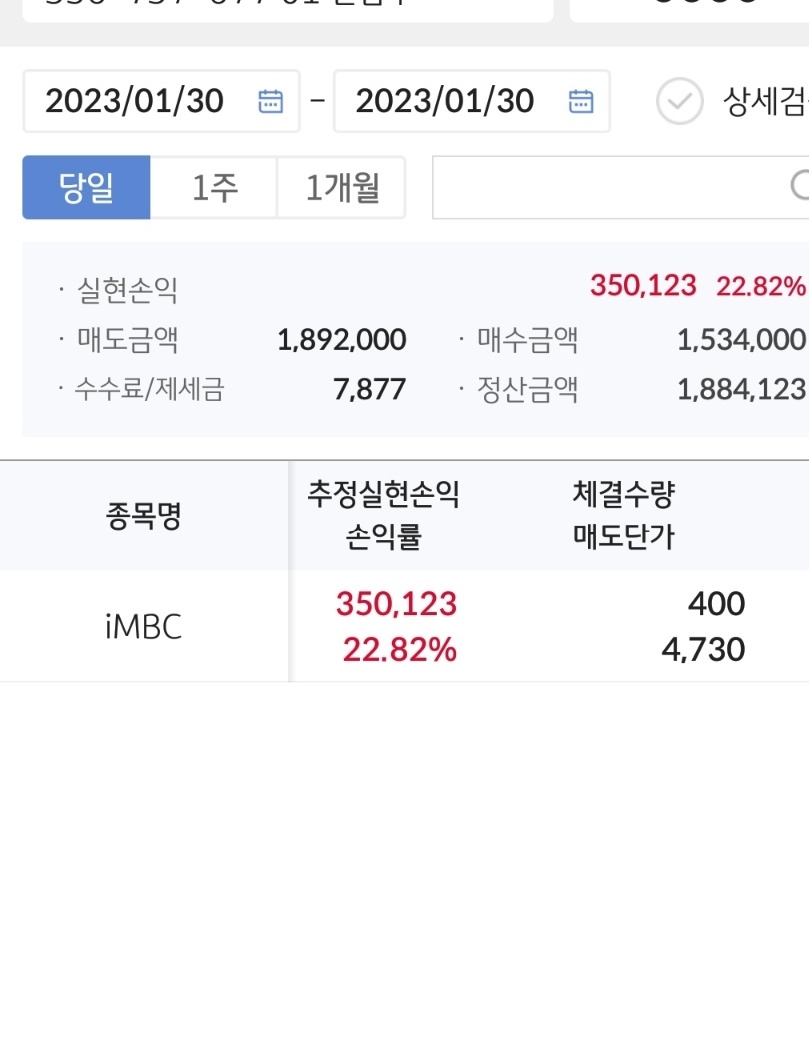
Task: Click the password field at top right
Action: [x=689, y=9]
